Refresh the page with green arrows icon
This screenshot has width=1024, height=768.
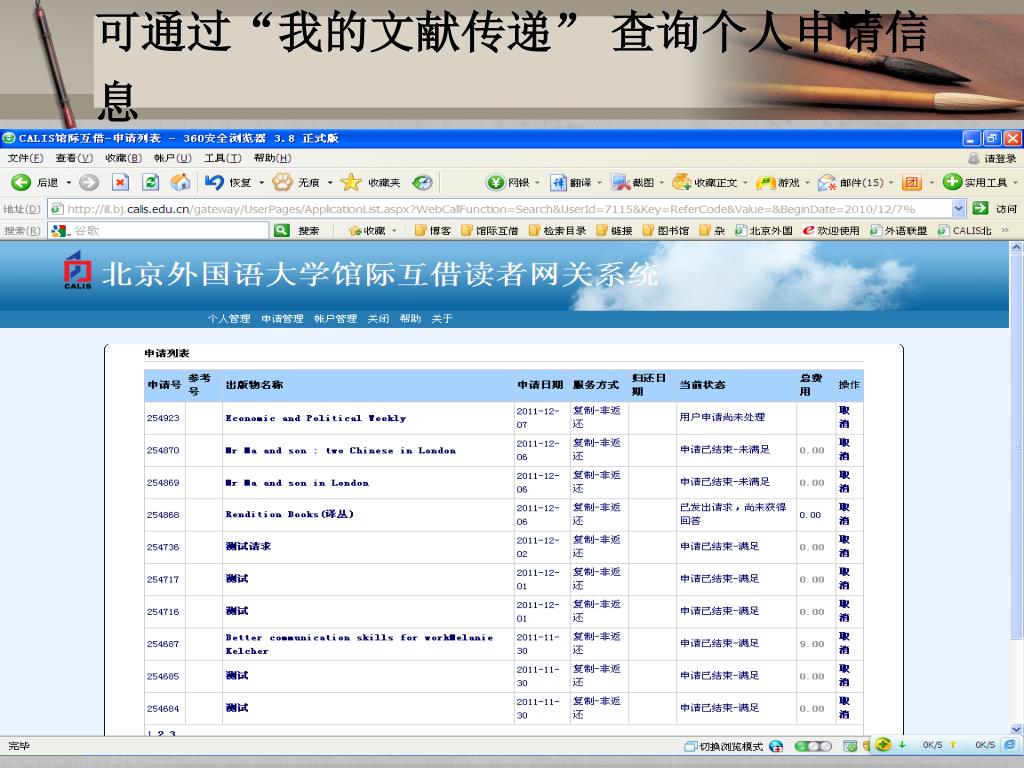pyautogui.click(x=151, y=182)
